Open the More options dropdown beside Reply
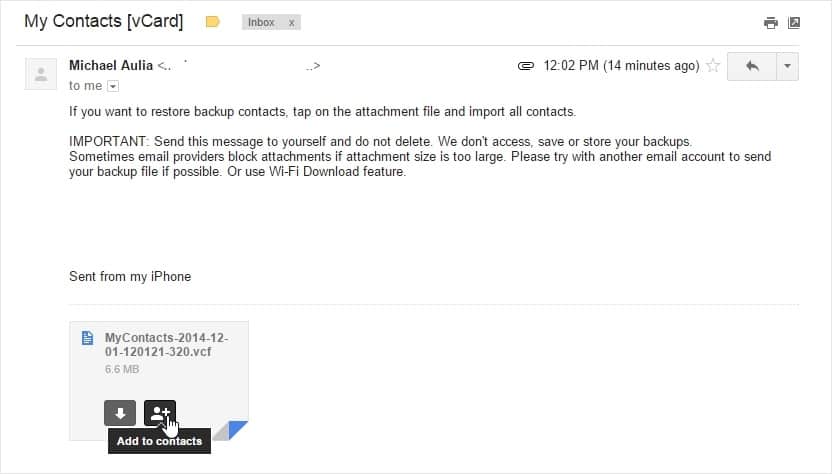 [787, 66]
